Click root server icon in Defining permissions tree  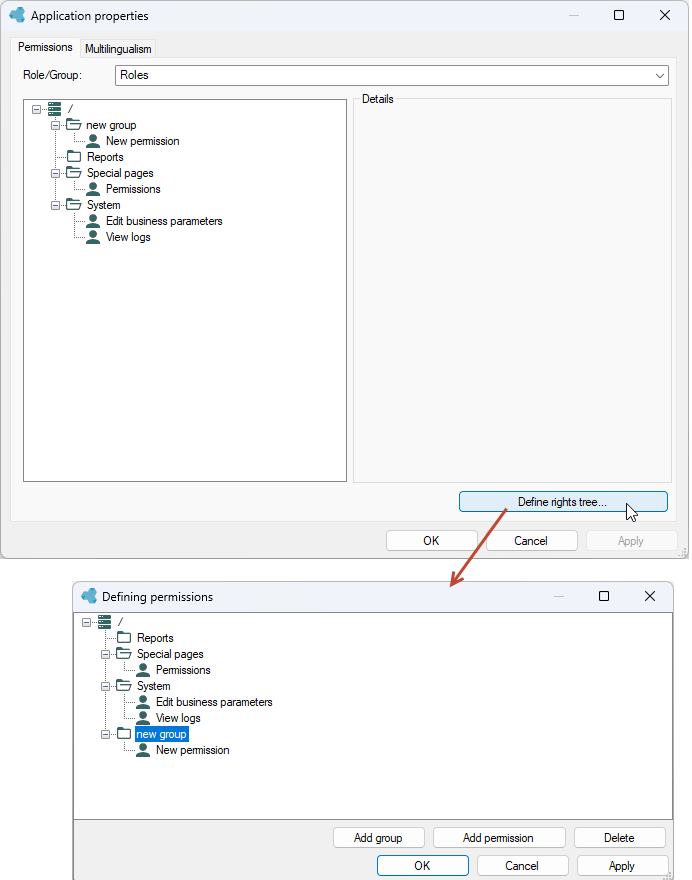point(104,622)
